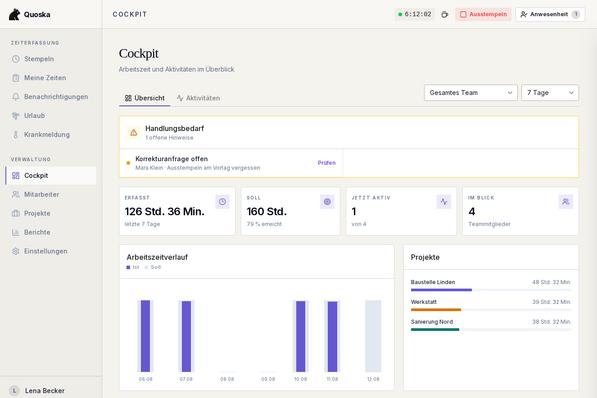Click the target icon on Soll card
The image size is (597, 398).
click(x=327, y=202)
